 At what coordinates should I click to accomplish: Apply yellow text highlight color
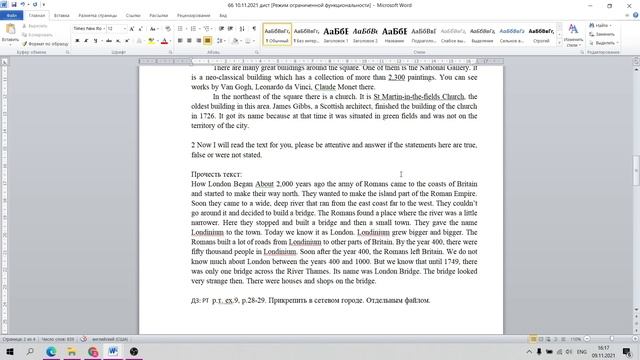[151, 41]
